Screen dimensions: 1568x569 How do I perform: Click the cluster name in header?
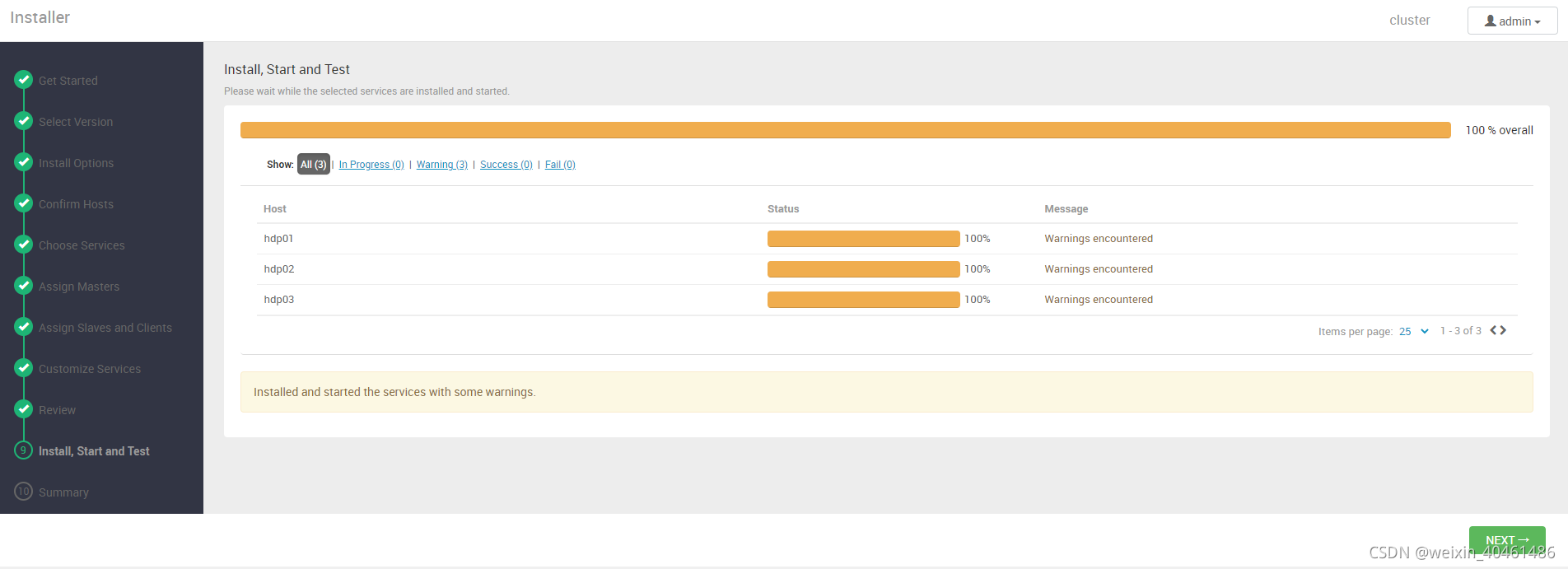click(x=1410, y=21)
